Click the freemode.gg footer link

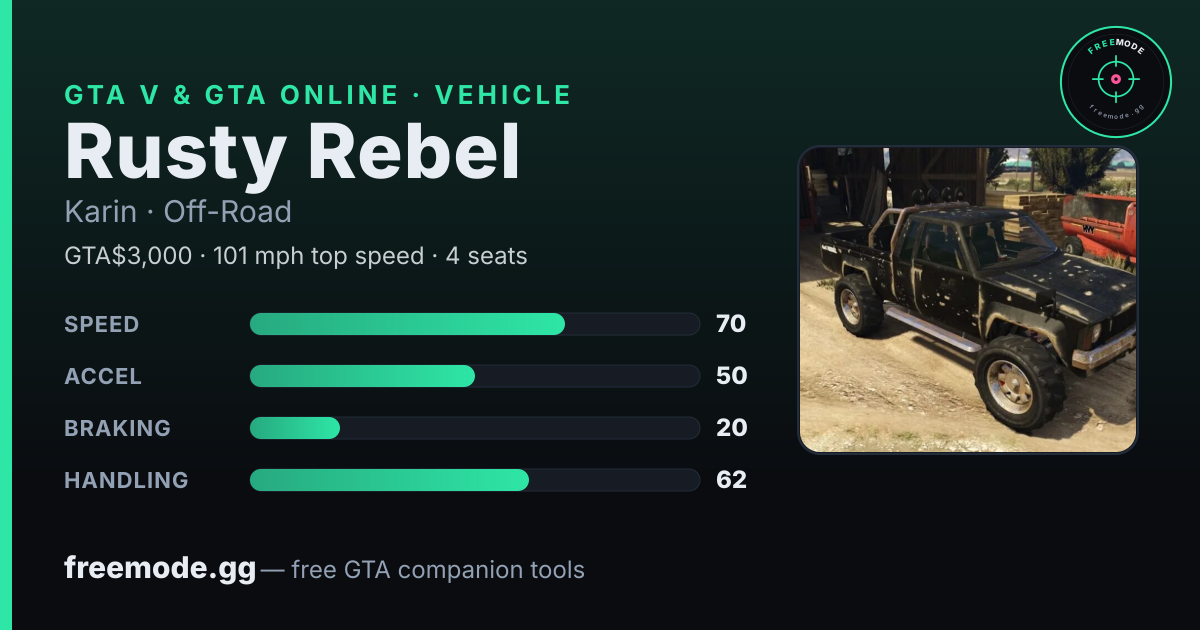pyautogui.click(x=160, y=569)
